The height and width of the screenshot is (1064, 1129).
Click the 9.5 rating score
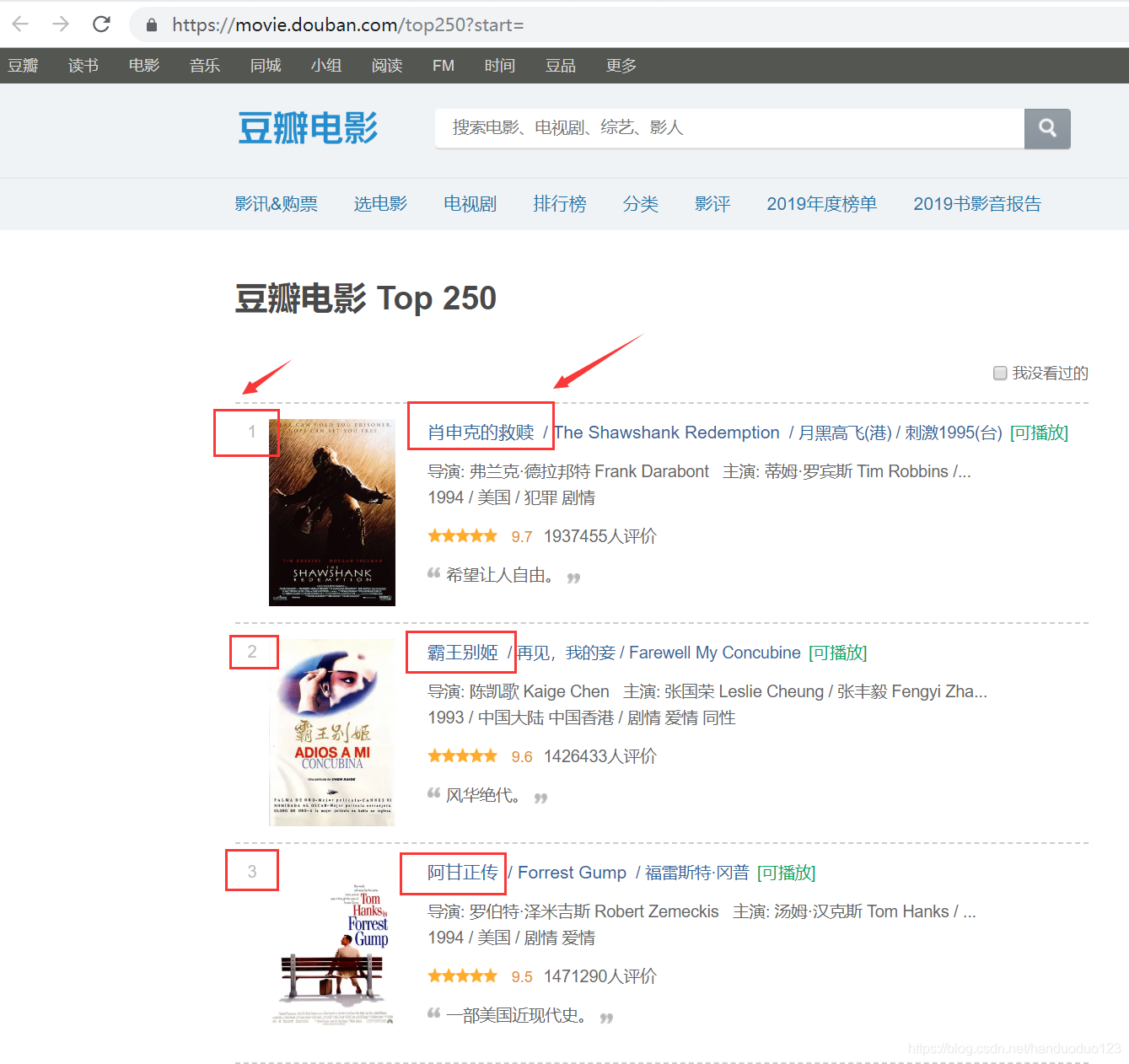coord(522,977)
